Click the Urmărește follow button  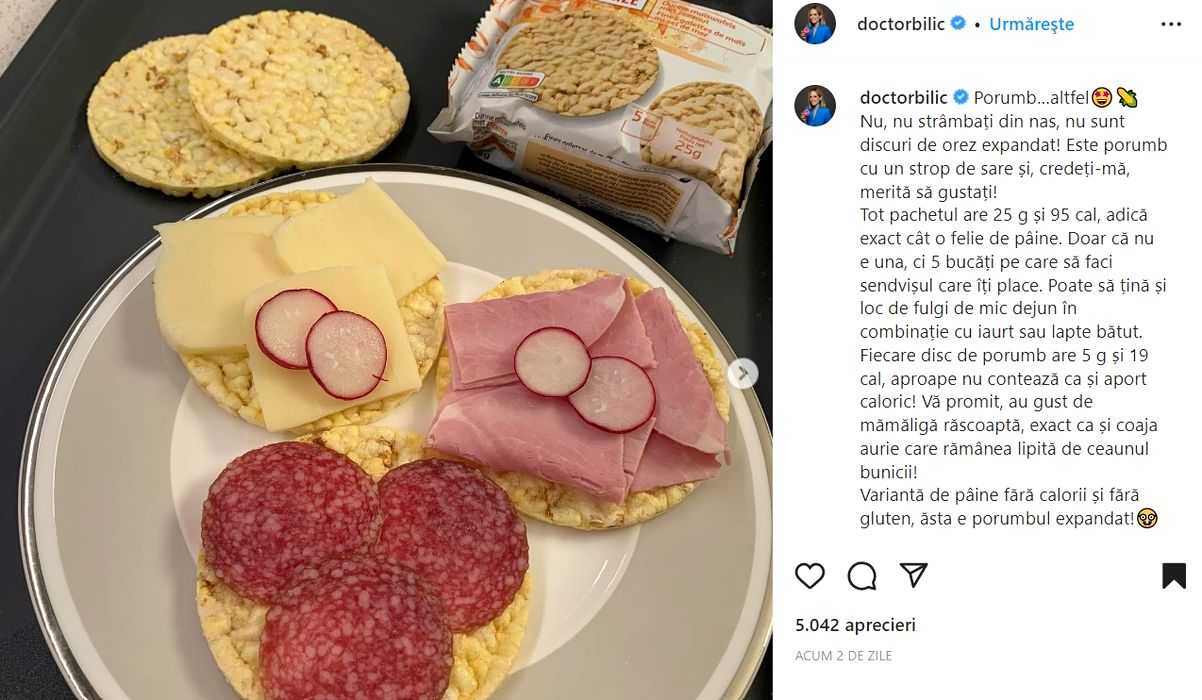click(1031, 24)
